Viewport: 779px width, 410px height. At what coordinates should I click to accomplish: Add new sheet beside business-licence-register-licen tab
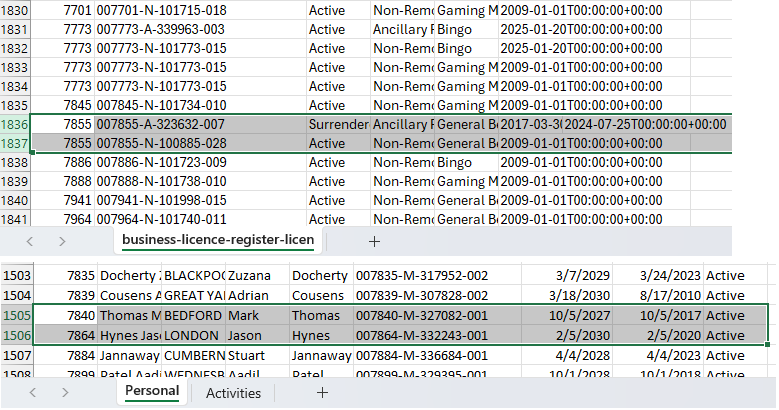click(374, 241)
